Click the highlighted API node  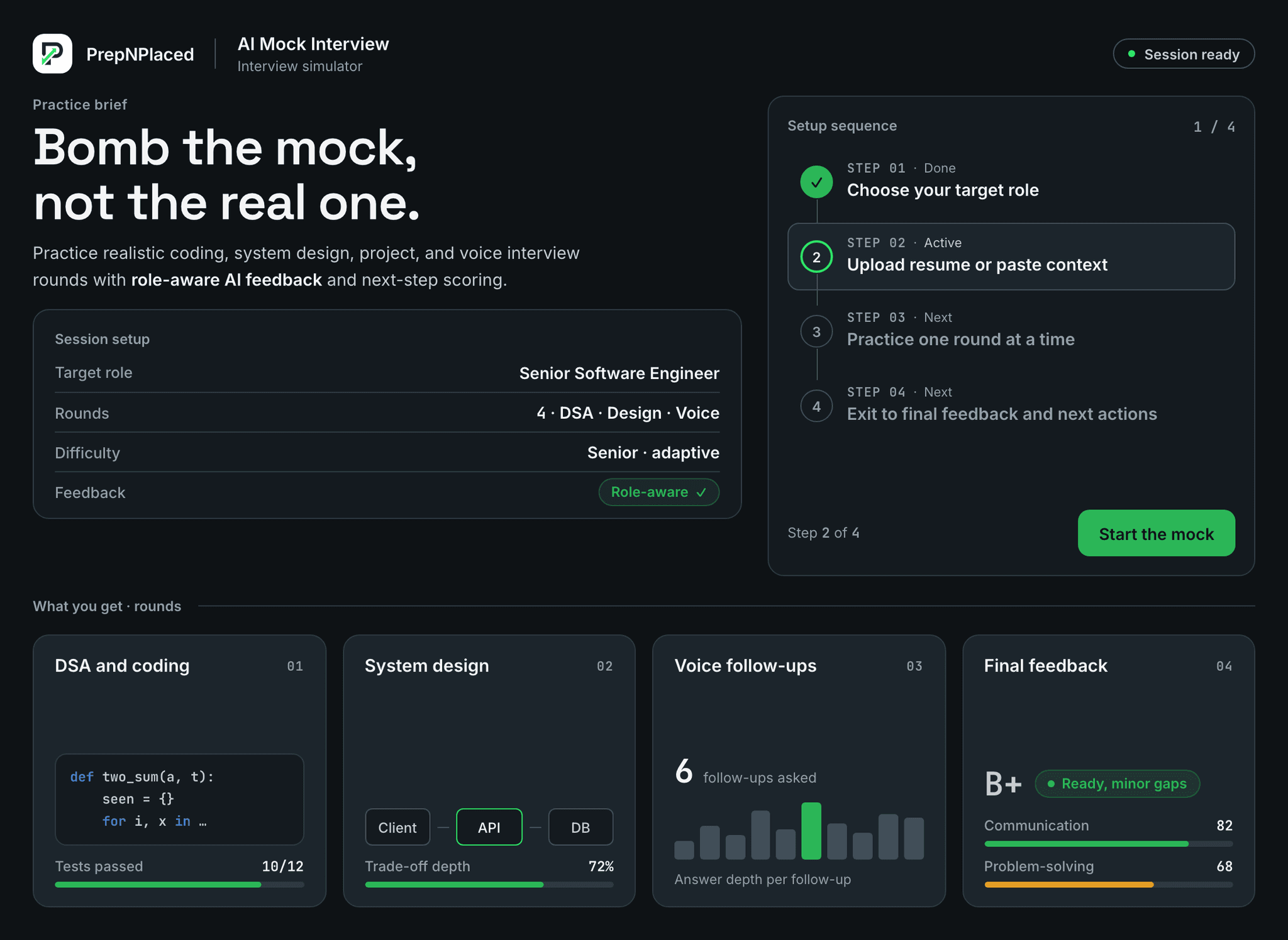(x=489, y=827)
